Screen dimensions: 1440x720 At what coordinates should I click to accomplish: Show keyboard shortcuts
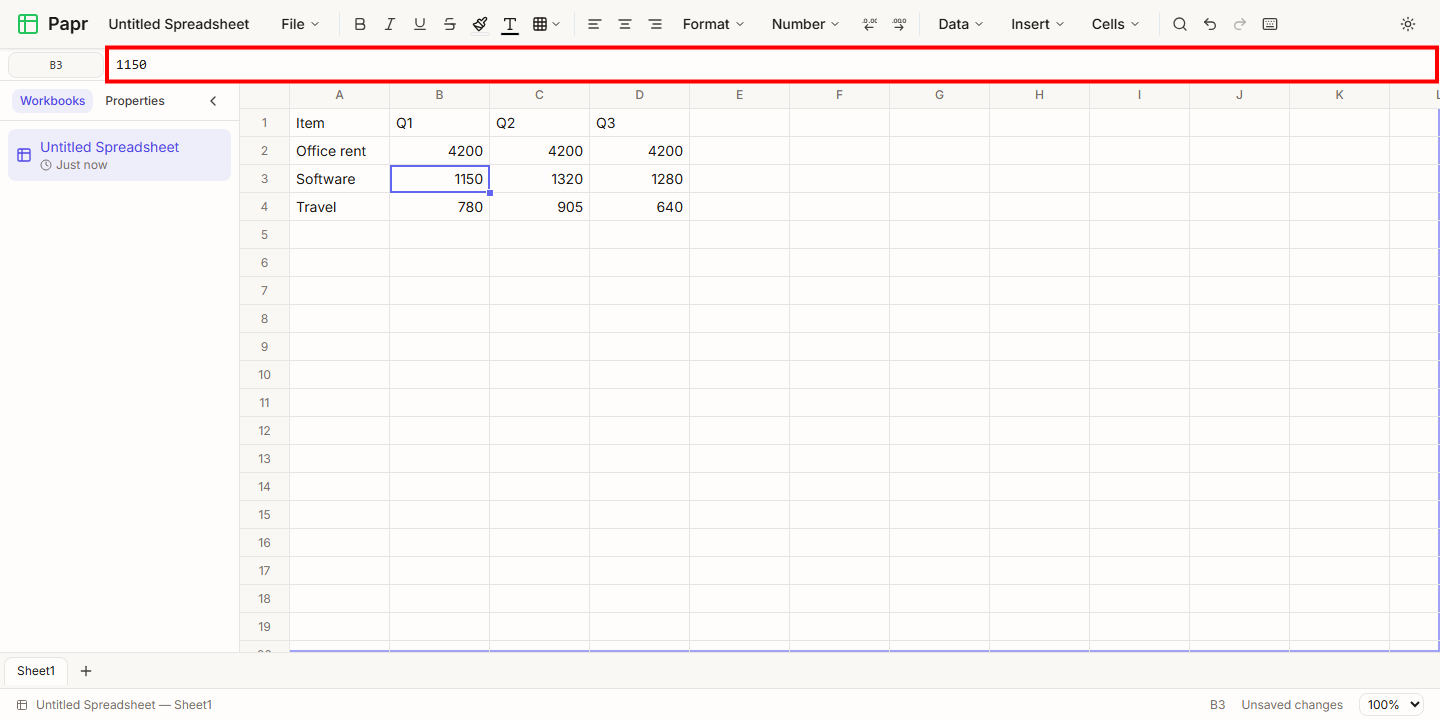pyautogui.click(x=1270, y=24)
